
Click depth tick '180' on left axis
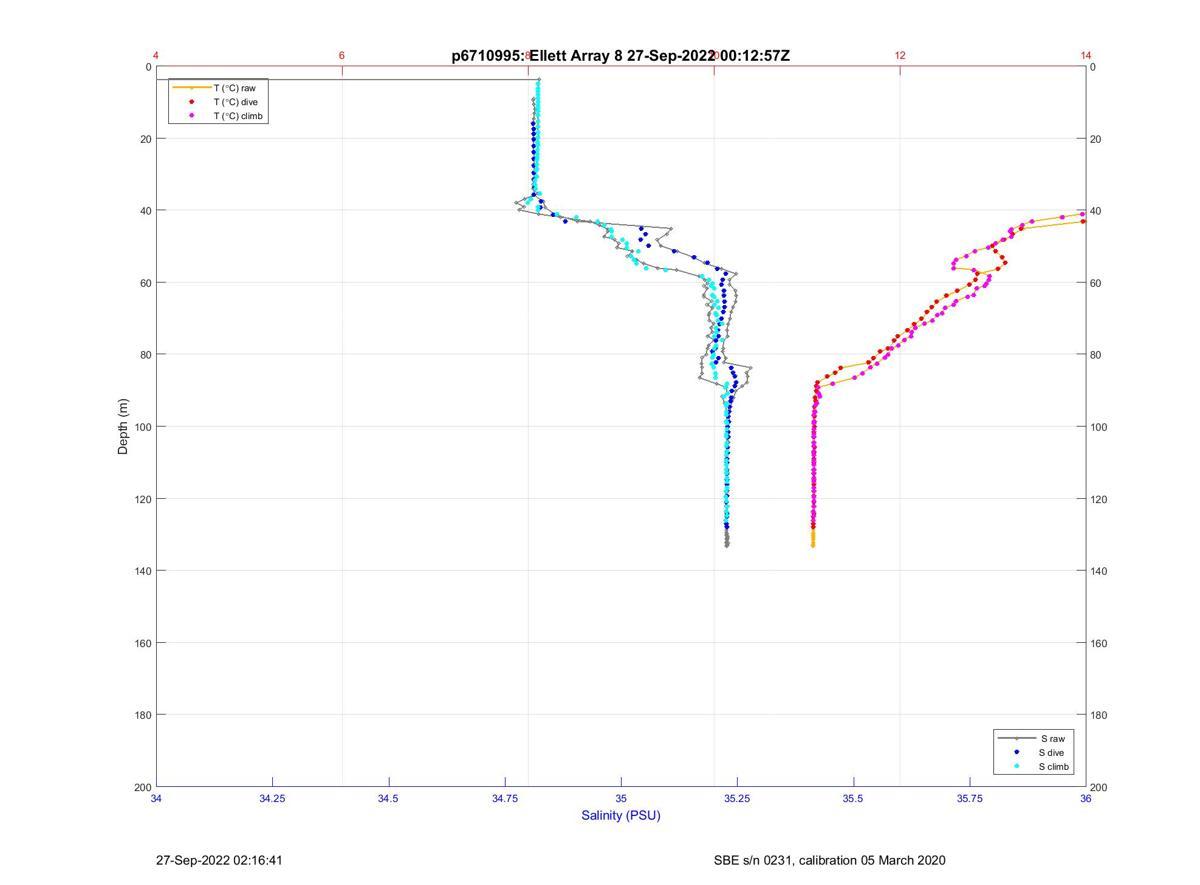[x=142, y=715]
